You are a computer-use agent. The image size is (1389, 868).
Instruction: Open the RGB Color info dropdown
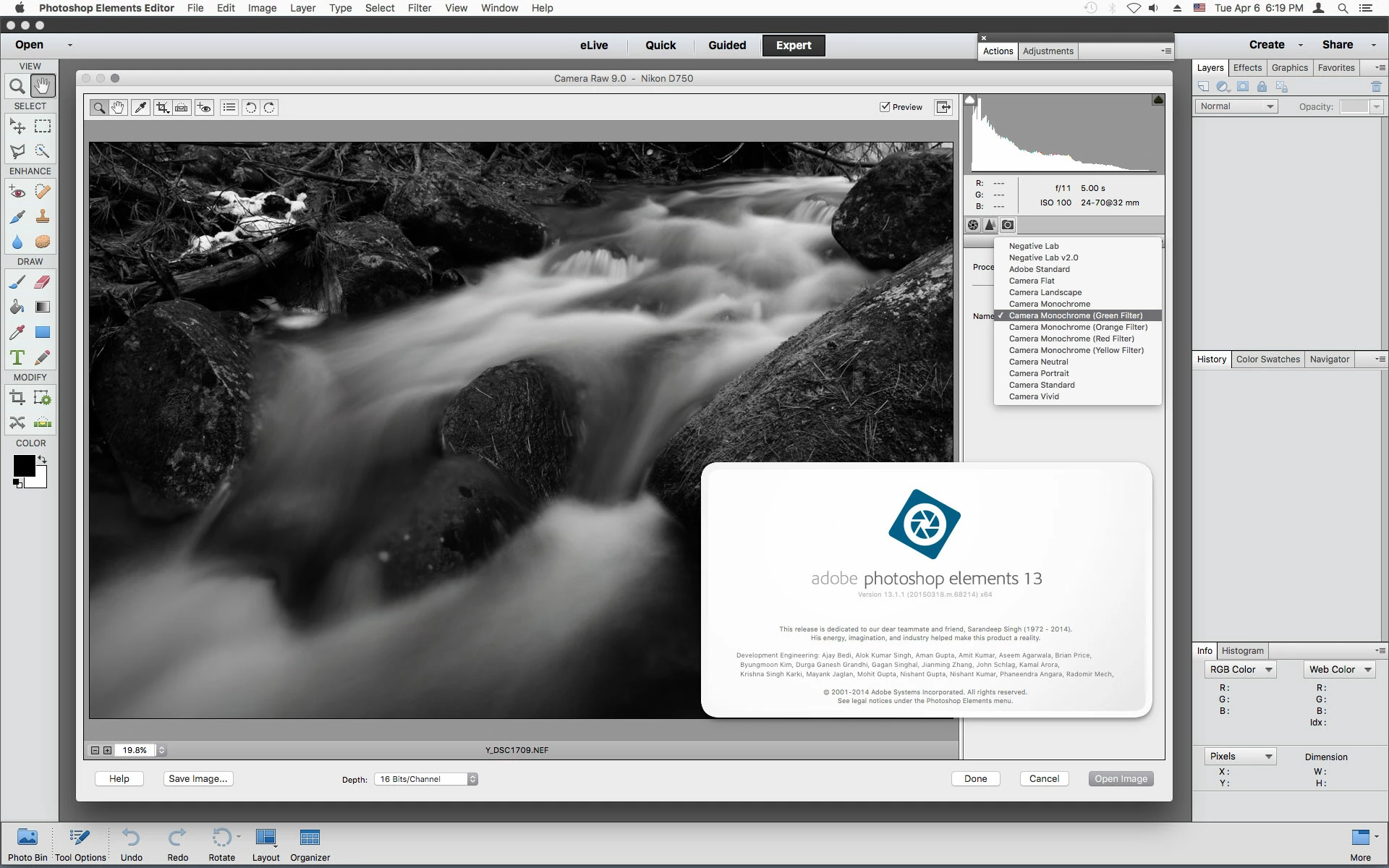(1240, 670)
